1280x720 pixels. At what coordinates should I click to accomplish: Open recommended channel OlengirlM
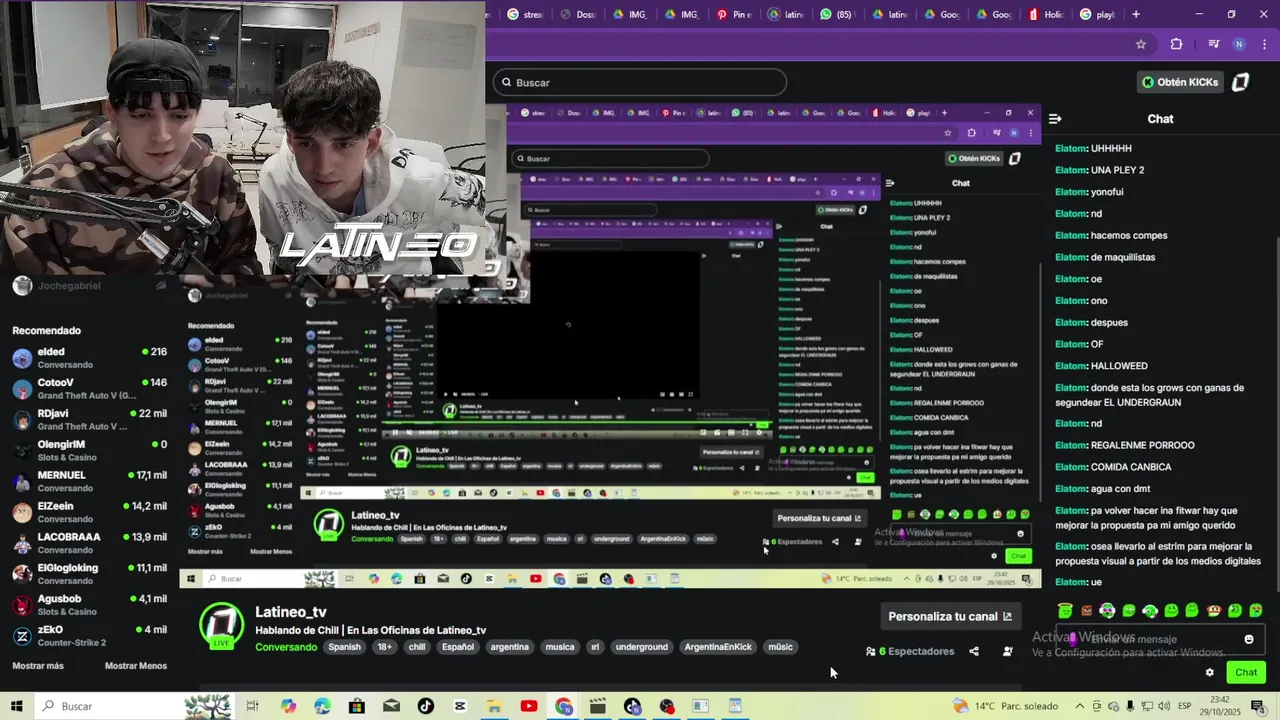pyautogui.click(x=89, y=451)
